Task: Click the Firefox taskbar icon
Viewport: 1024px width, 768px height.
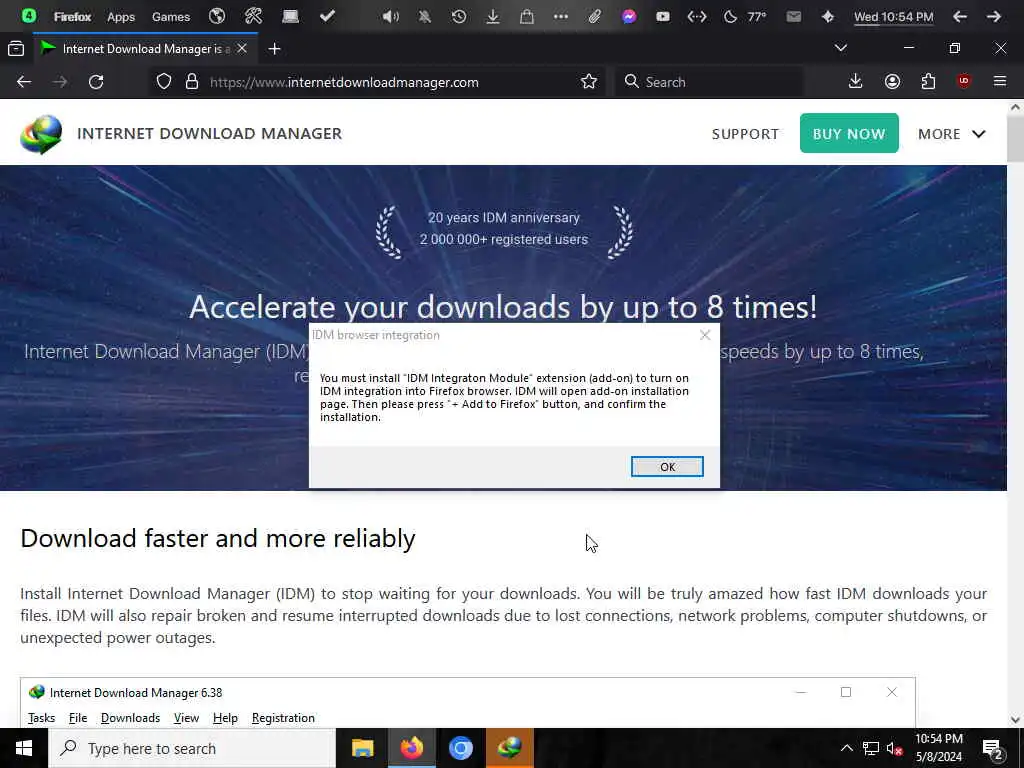Action: pyautogui.click(x=411, y=748)
